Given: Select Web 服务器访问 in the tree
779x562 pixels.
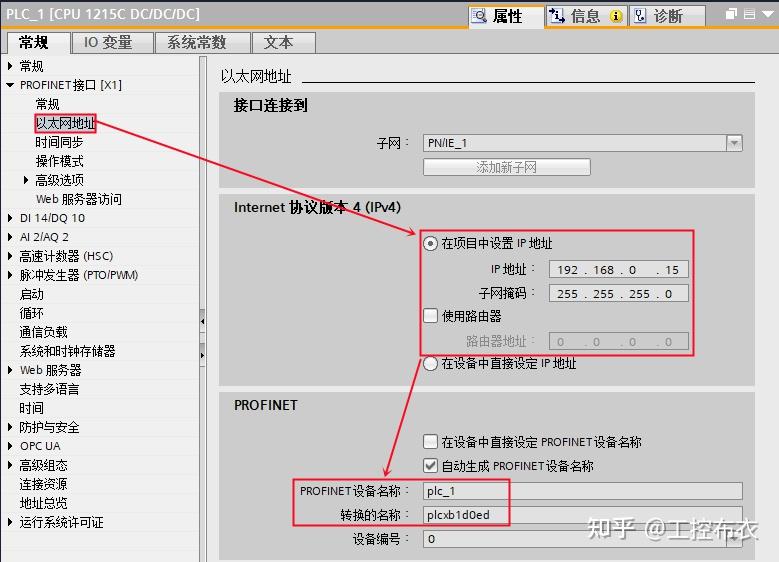Looking at the screenshot, I should (78, 199).
